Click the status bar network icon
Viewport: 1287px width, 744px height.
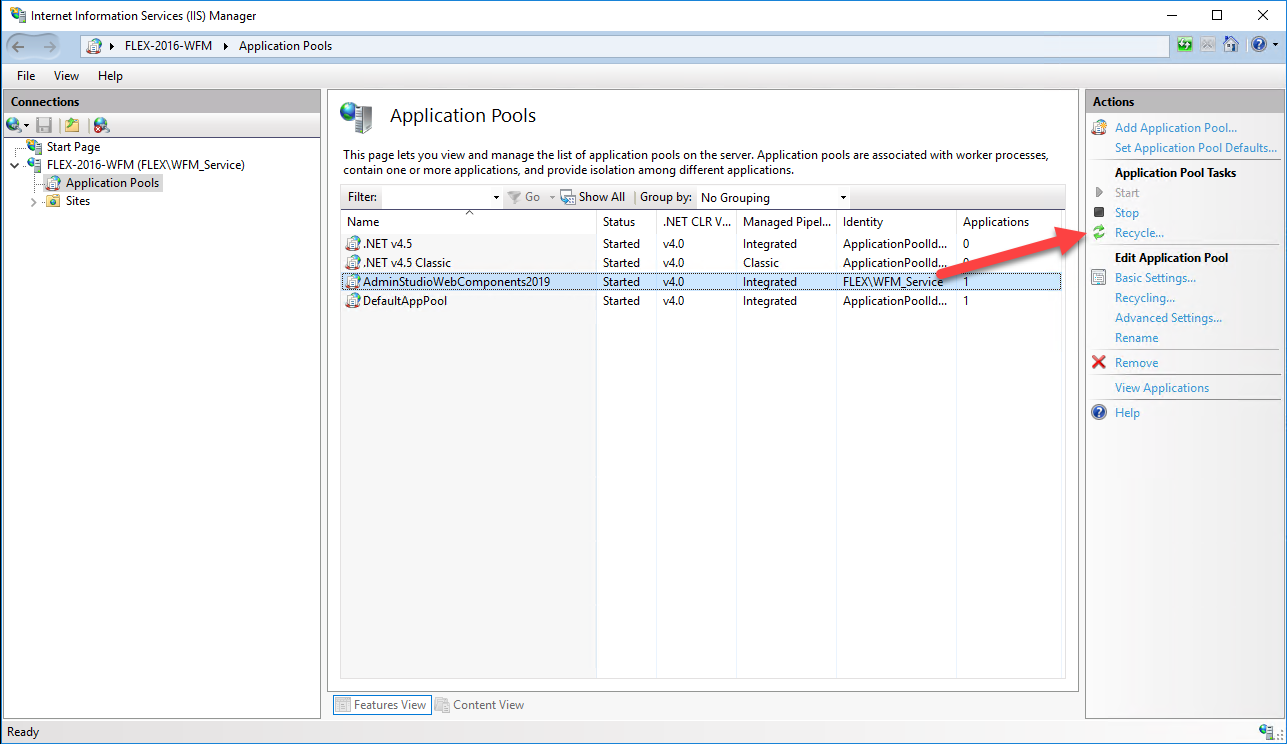pyautogui.click(x=1265, y=732)
